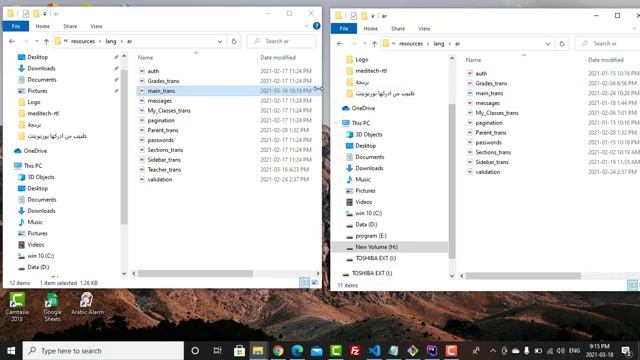Viewport: 640px width, 360px height.
Task: Refresh the left Explorer window
Action: click(x=234, y=41)
